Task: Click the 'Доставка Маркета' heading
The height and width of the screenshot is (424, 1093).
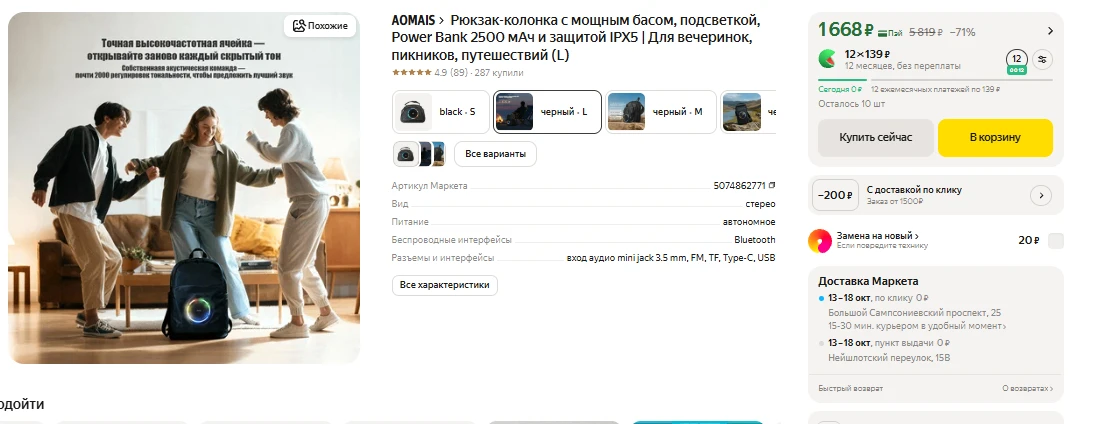Action: (868, 281)
